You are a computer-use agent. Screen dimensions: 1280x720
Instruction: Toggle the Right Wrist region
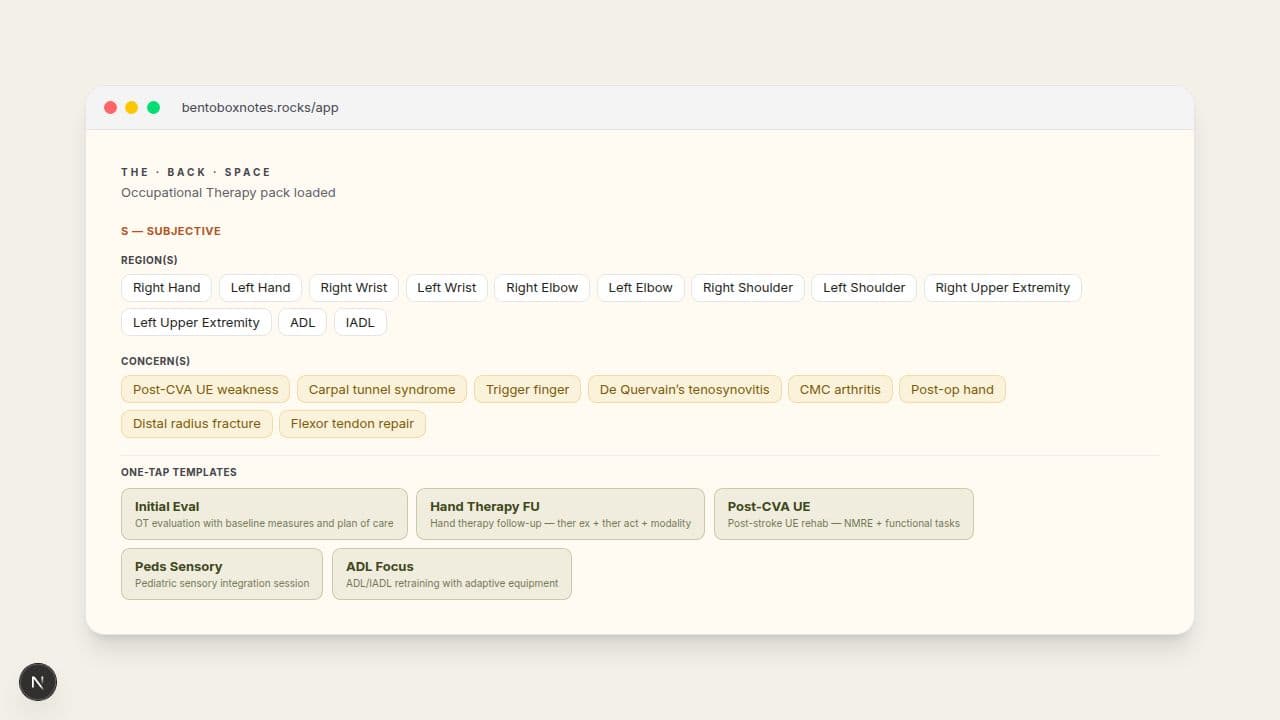[354, 288]
